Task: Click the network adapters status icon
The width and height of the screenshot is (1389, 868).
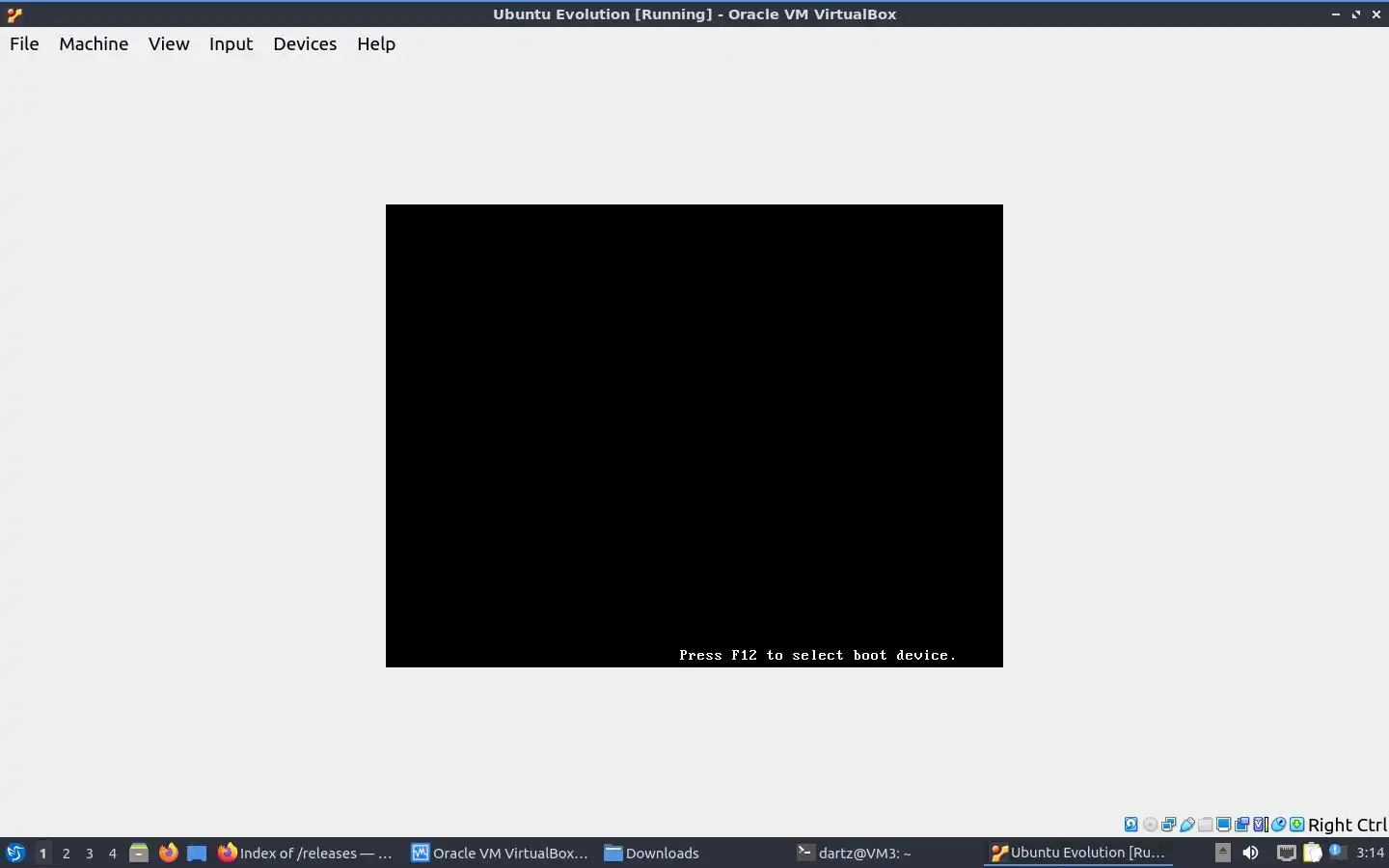Action: (1168, 825)
